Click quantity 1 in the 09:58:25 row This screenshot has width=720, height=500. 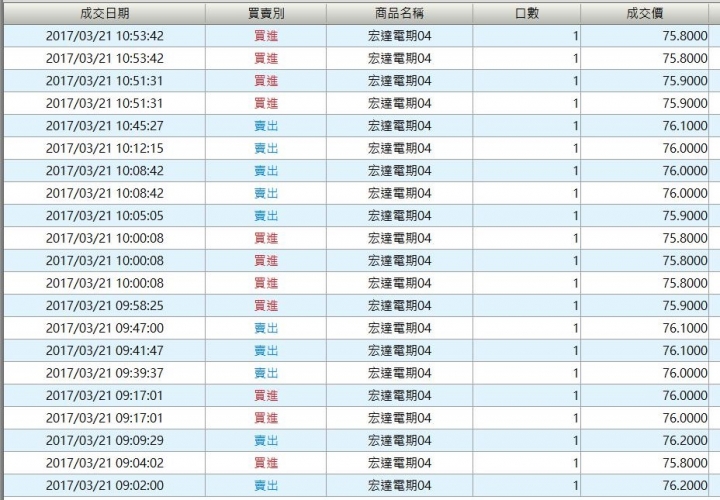[x=575, y=306]
